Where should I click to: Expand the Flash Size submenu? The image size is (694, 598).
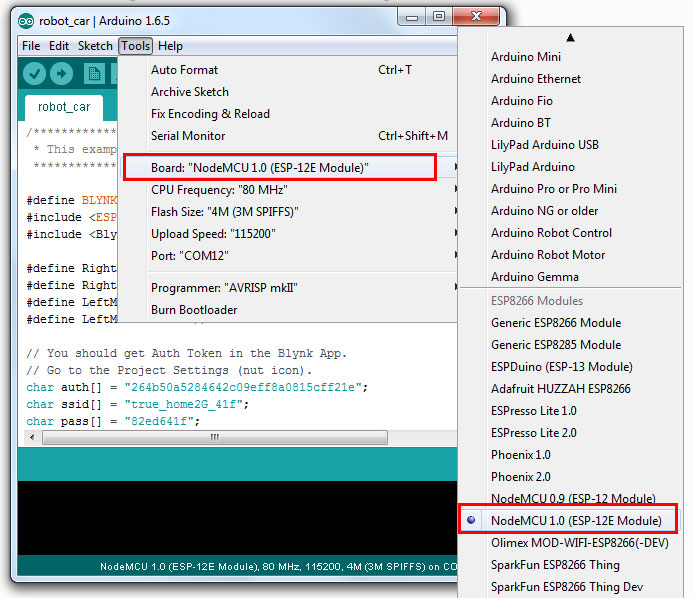click(289, 212)
